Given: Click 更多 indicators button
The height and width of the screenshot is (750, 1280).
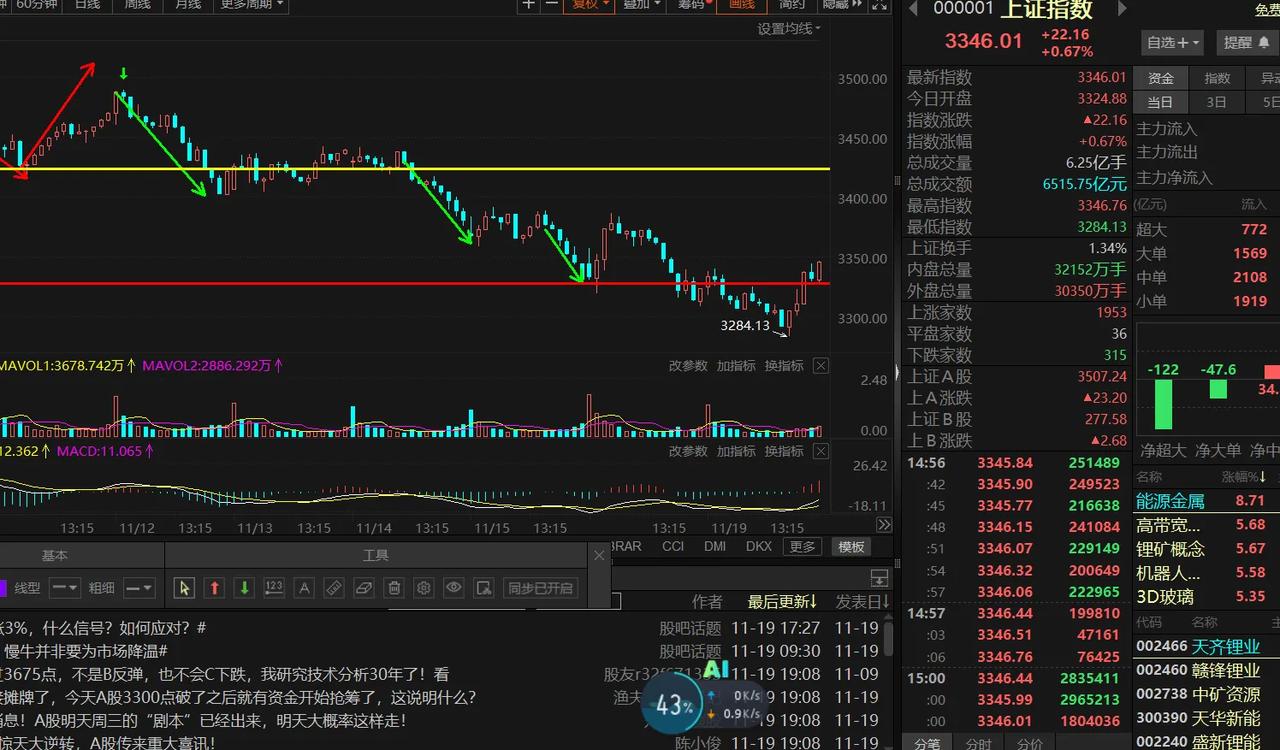Looking at the screenshot, I should (x=802, y=546).
